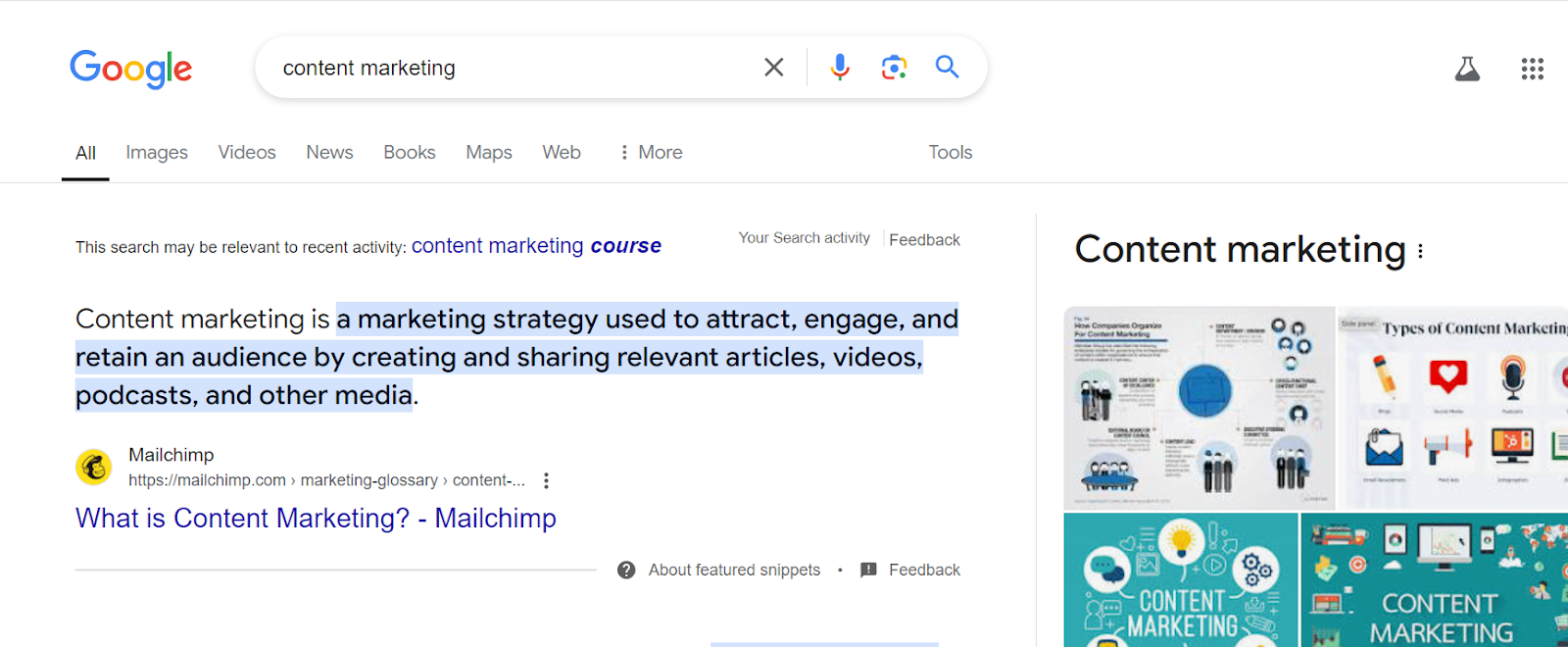This screenshot has width=1568, height=647.
Task: Click the highlighted featured snippet definition text
Action: [516, 357]
